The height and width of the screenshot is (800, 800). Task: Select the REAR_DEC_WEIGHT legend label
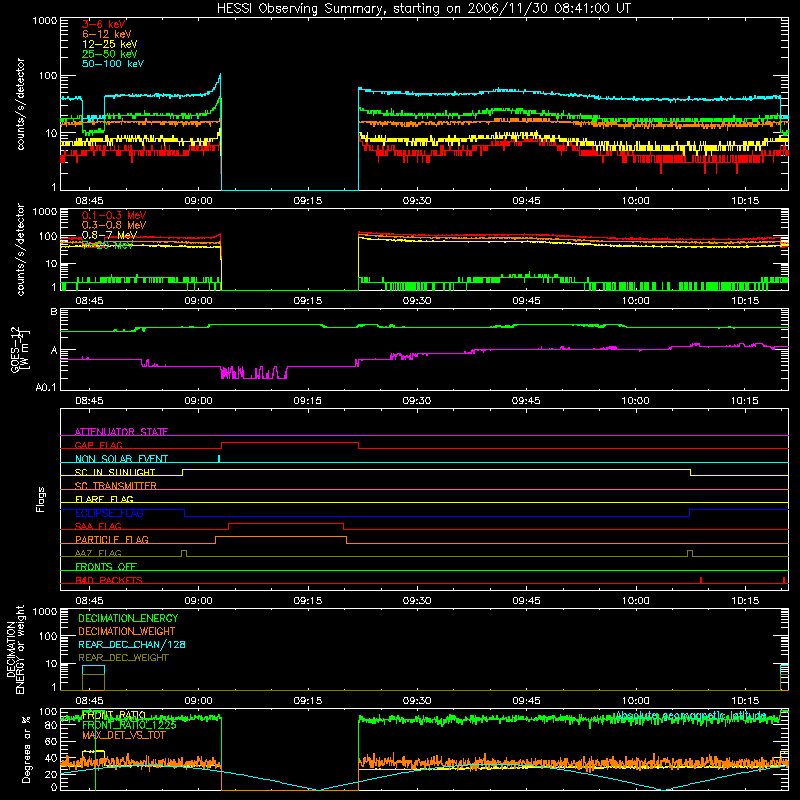(123, 658)
